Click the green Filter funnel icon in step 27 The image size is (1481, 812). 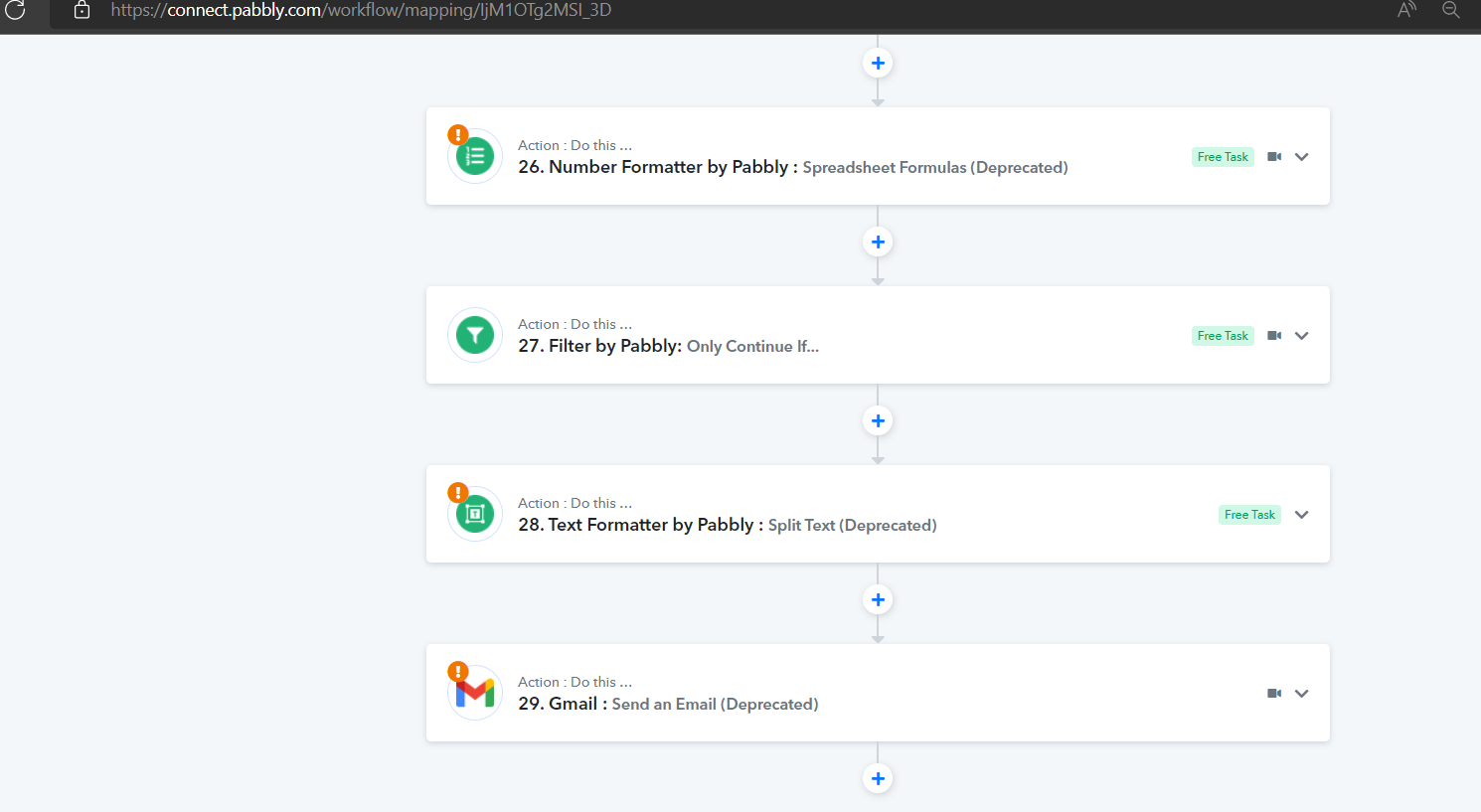(x=475, y=336)
